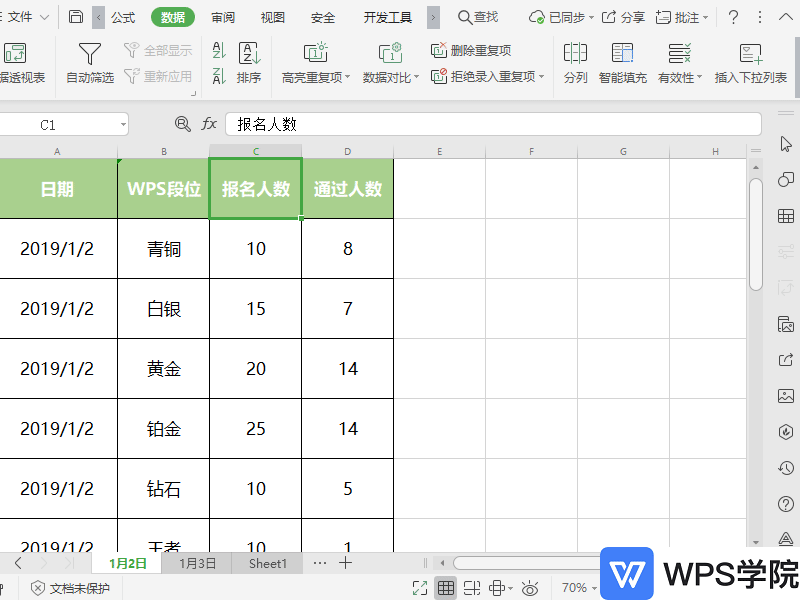The height and width of the screenshot is (600, 800).
Task: Click the Text to Columns (分列) icon
Action: click(575, 54)
